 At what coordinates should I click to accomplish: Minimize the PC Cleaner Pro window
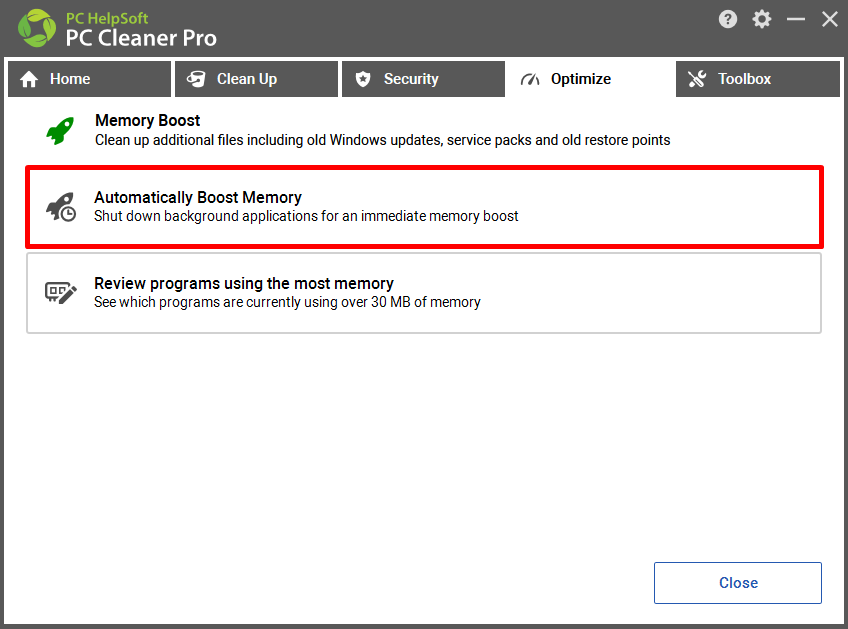point(796,19)
